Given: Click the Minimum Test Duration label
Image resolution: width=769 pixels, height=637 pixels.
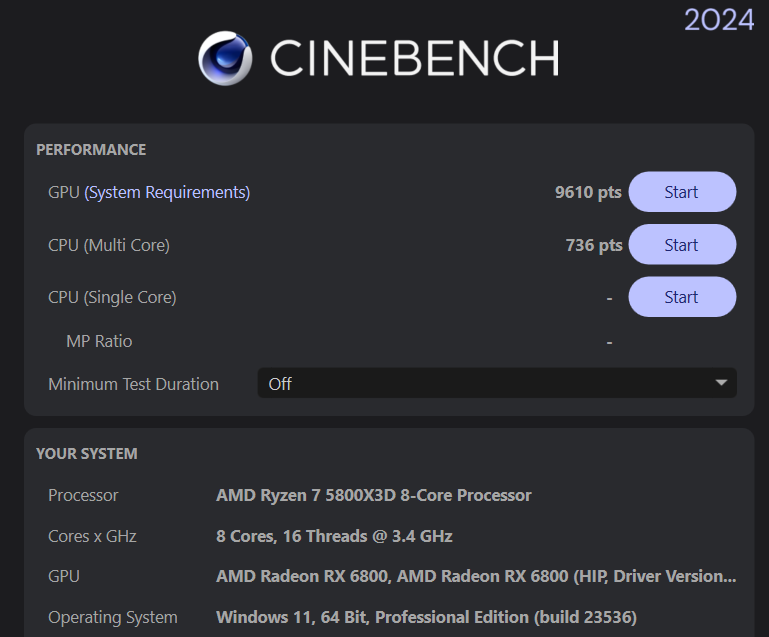Looking at the screenshot, I should pos(133,384).
